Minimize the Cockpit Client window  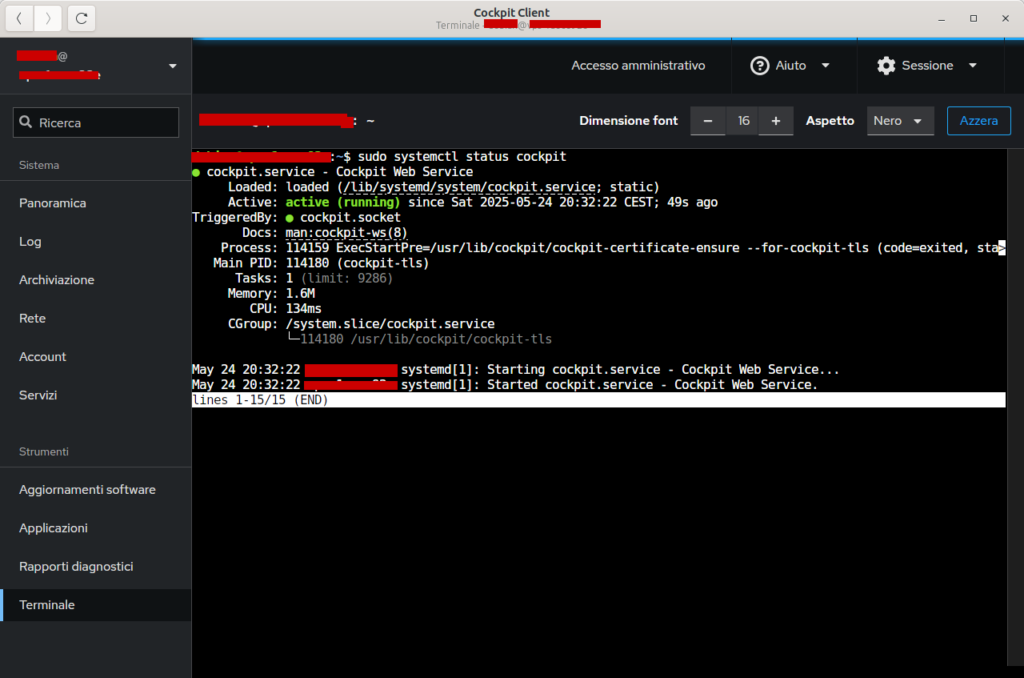pyautogui.click(x=941, y=19)
